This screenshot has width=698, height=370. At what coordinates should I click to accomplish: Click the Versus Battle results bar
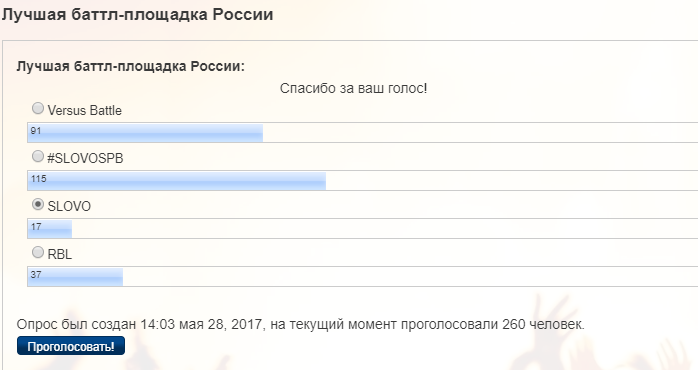click(145, 133)
